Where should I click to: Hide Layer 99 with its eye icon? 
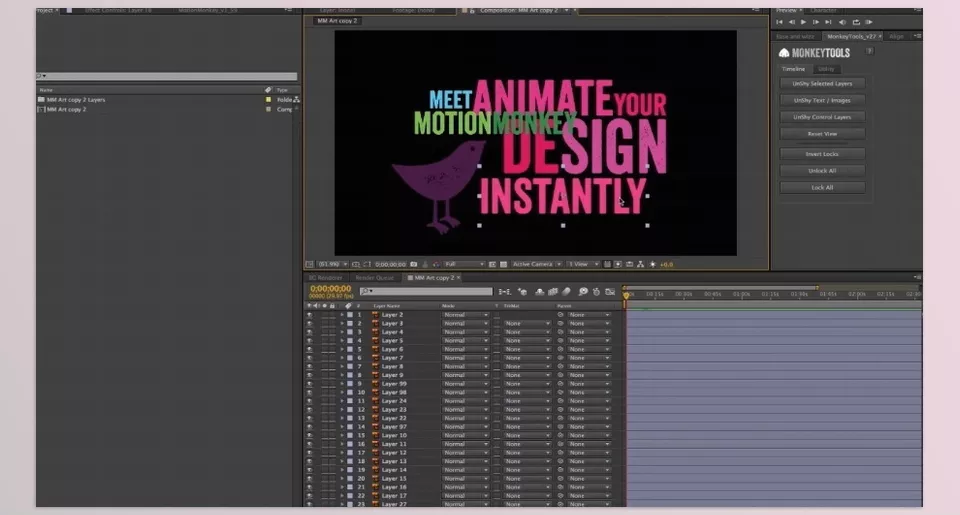pos(309,383)
